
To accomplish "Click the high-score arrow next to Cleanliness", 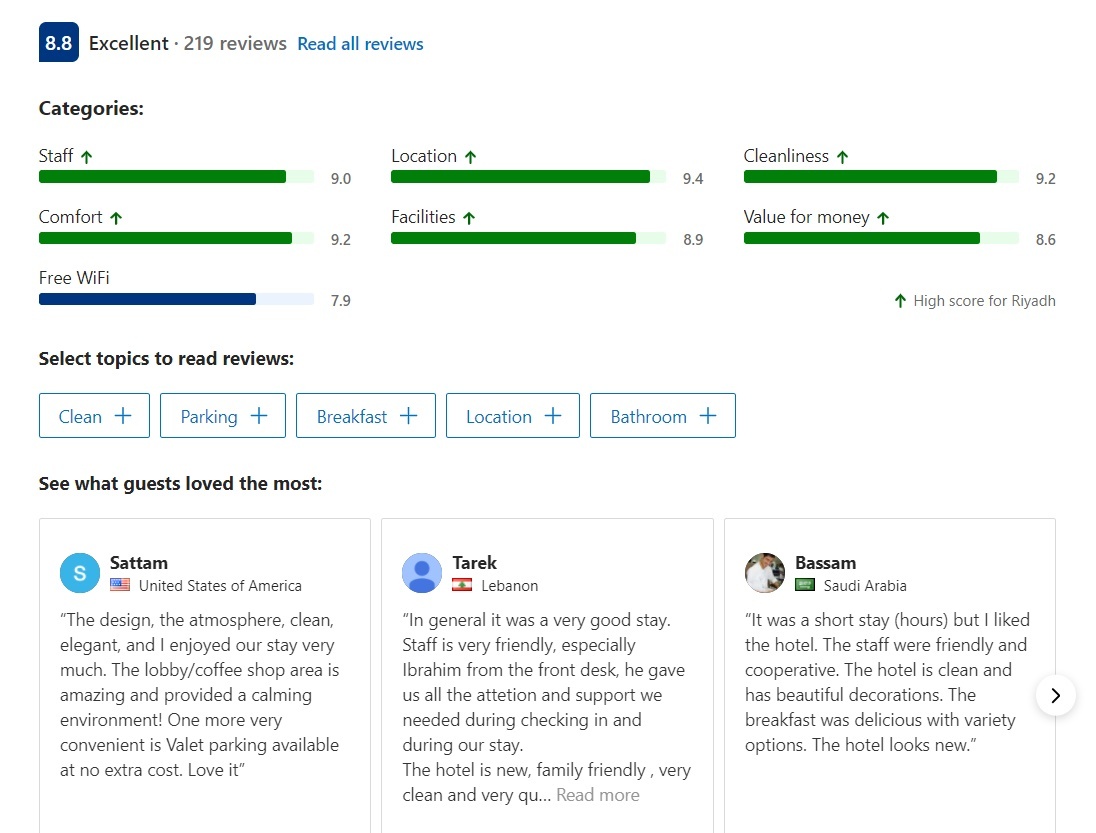I will pos(842,157).
